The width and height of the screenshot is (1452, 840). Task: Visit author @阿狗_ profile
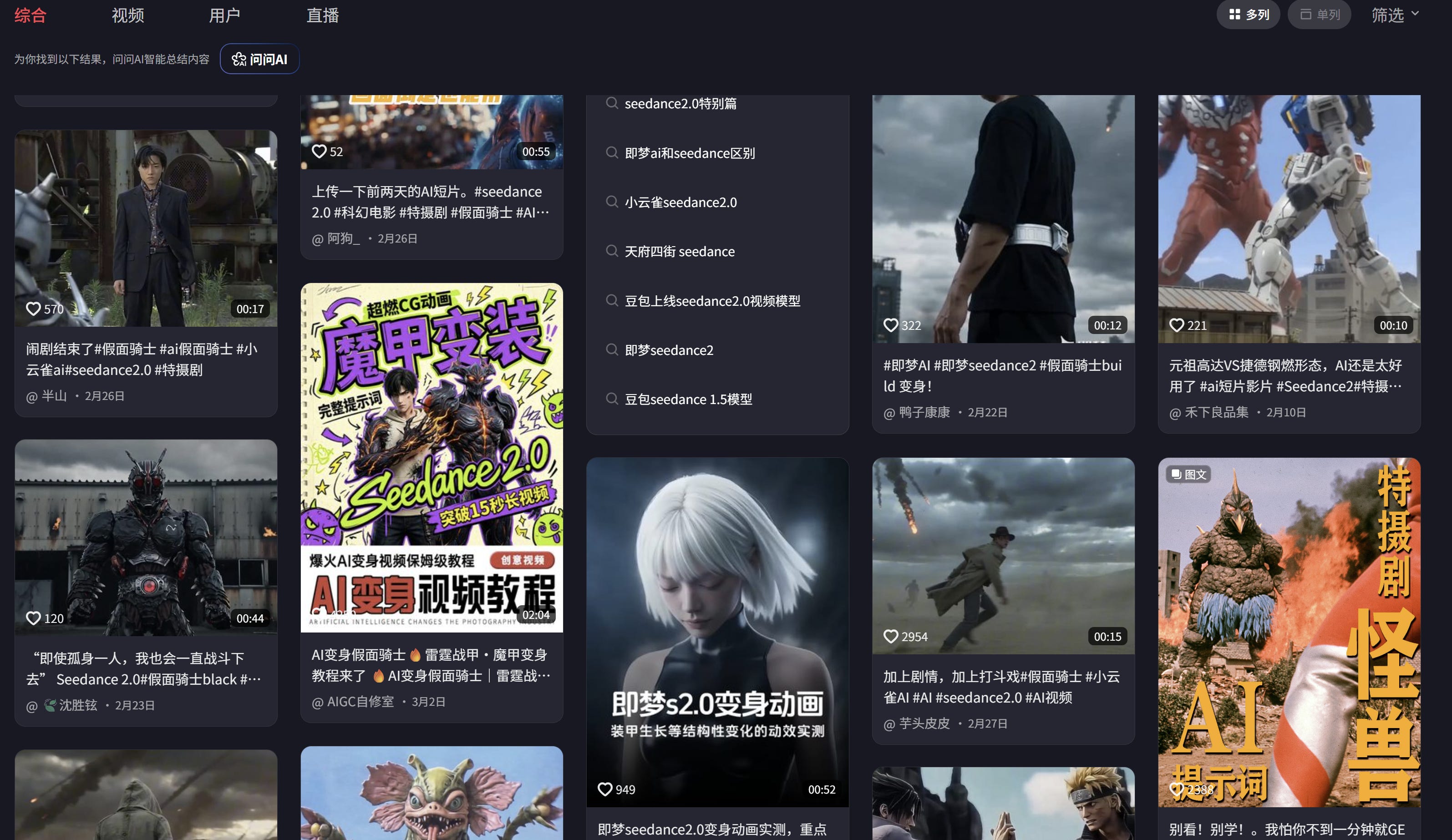[336, 238]
